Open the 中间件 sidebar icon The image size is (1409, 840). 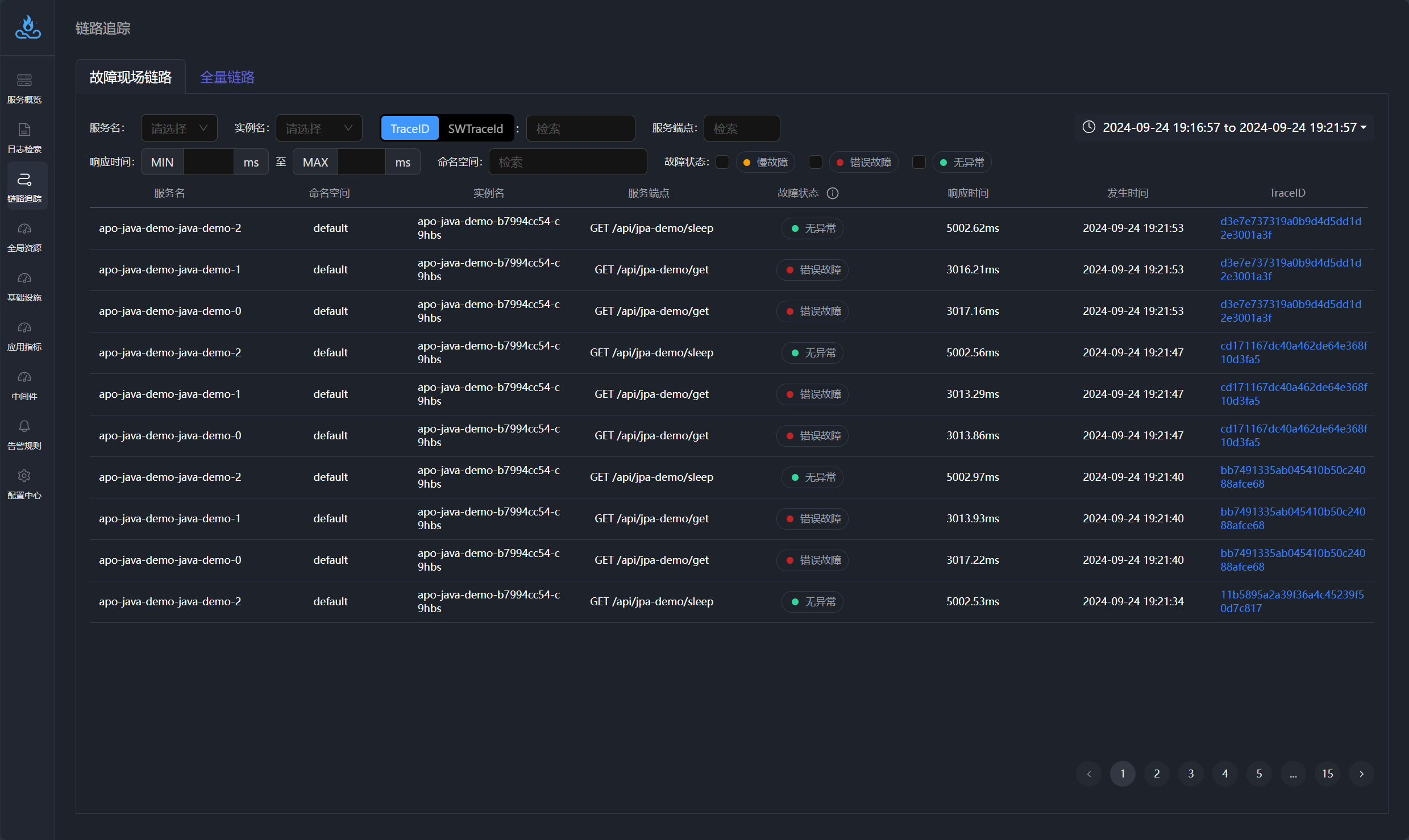tap(24, 377)
